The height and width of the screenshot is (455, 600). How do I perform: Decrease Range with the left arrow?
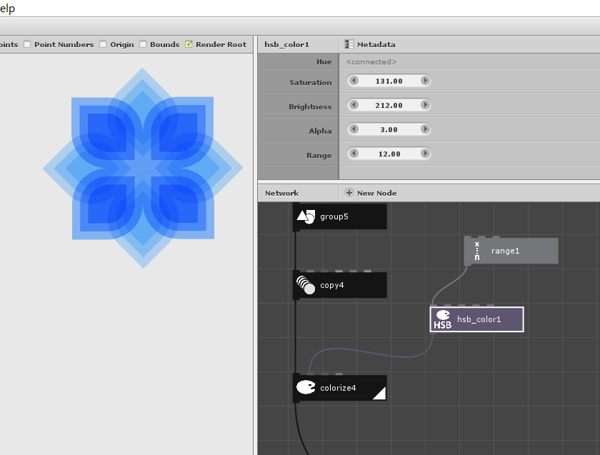pyautogui.click(x=354, y=153)
